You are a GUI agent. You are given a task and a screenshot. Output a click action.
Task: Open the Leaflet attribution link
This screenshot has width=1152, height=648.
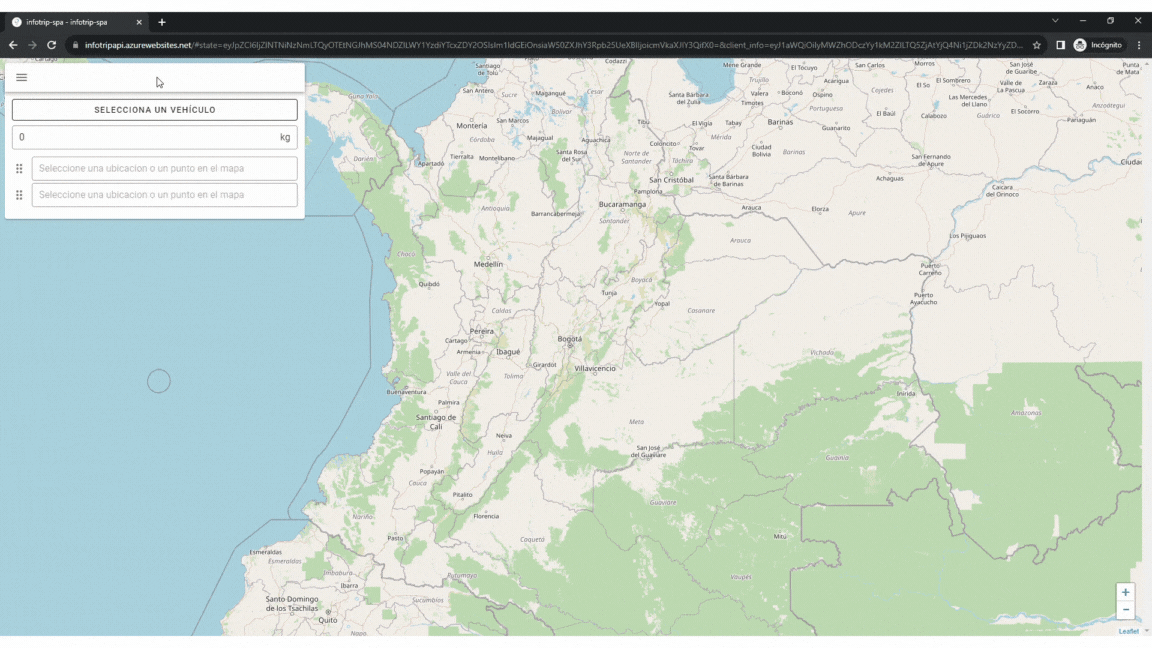coord(1128,631)
